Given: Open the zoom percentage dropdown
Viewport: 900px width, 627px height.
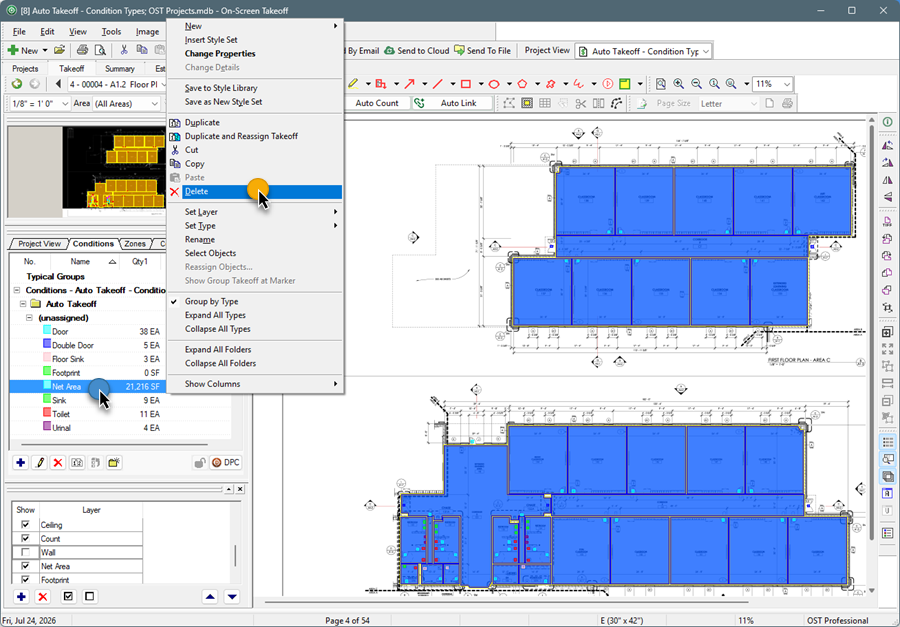Looking at the screenshot, I should tap(786, 84).
